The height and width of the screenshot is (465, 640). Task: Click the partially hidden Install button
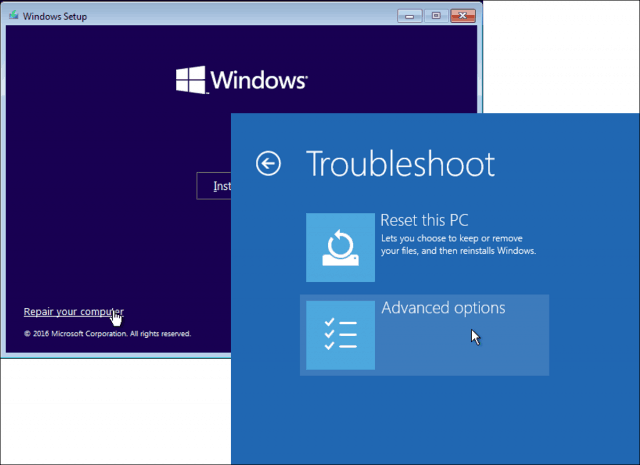point(214,186)
